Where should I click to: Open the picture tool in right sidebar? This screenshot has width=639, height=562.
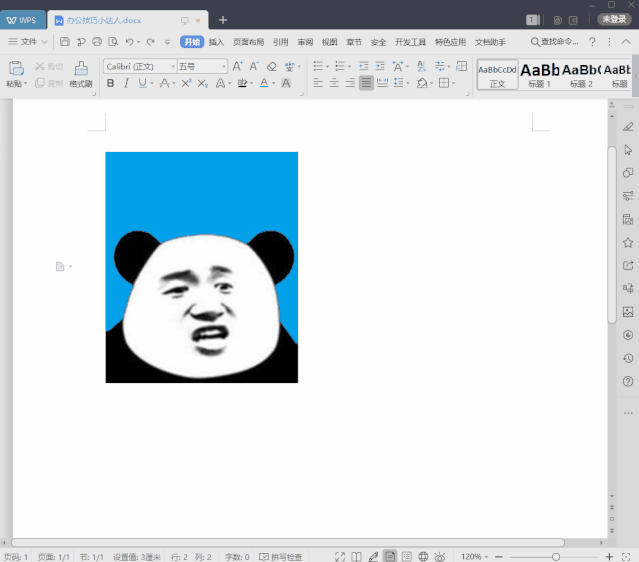(628, 312)
